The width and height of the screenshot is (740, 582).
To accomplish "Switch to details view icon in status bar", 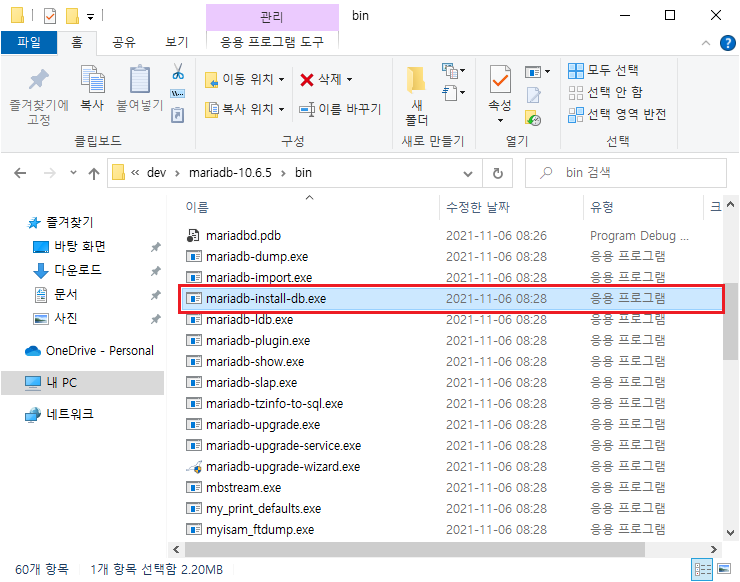I will [702, 569].
